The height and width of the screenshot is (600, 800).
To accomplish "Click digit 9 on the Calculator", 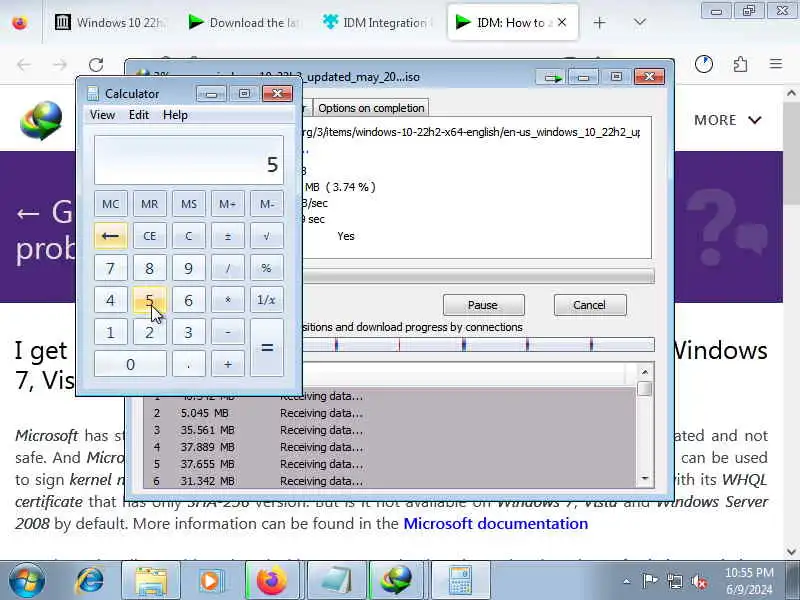I will pyautogui.click(x=189, y=268).
